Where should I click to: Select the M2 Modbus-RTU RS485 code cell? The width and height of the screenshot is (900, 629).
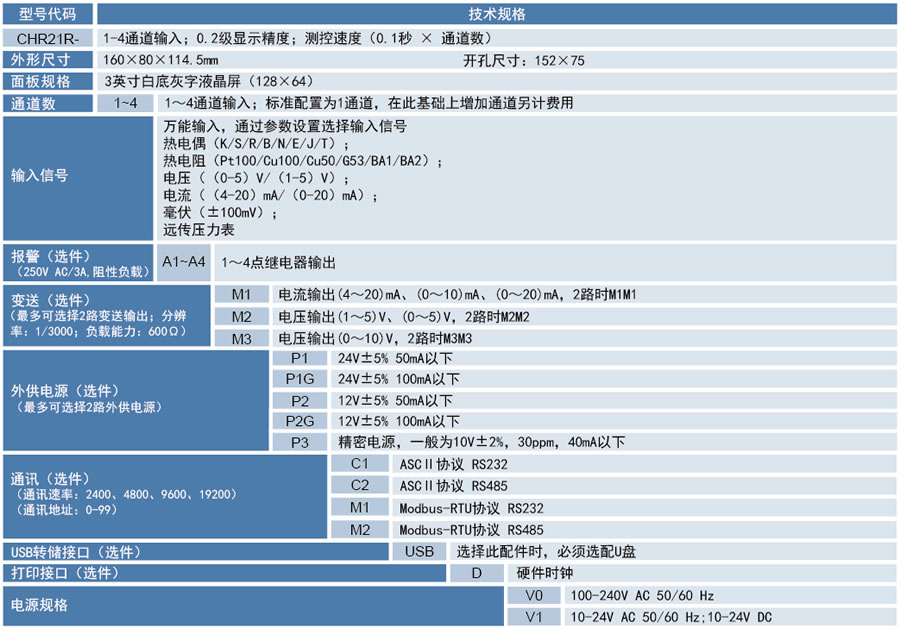point(360,530)
